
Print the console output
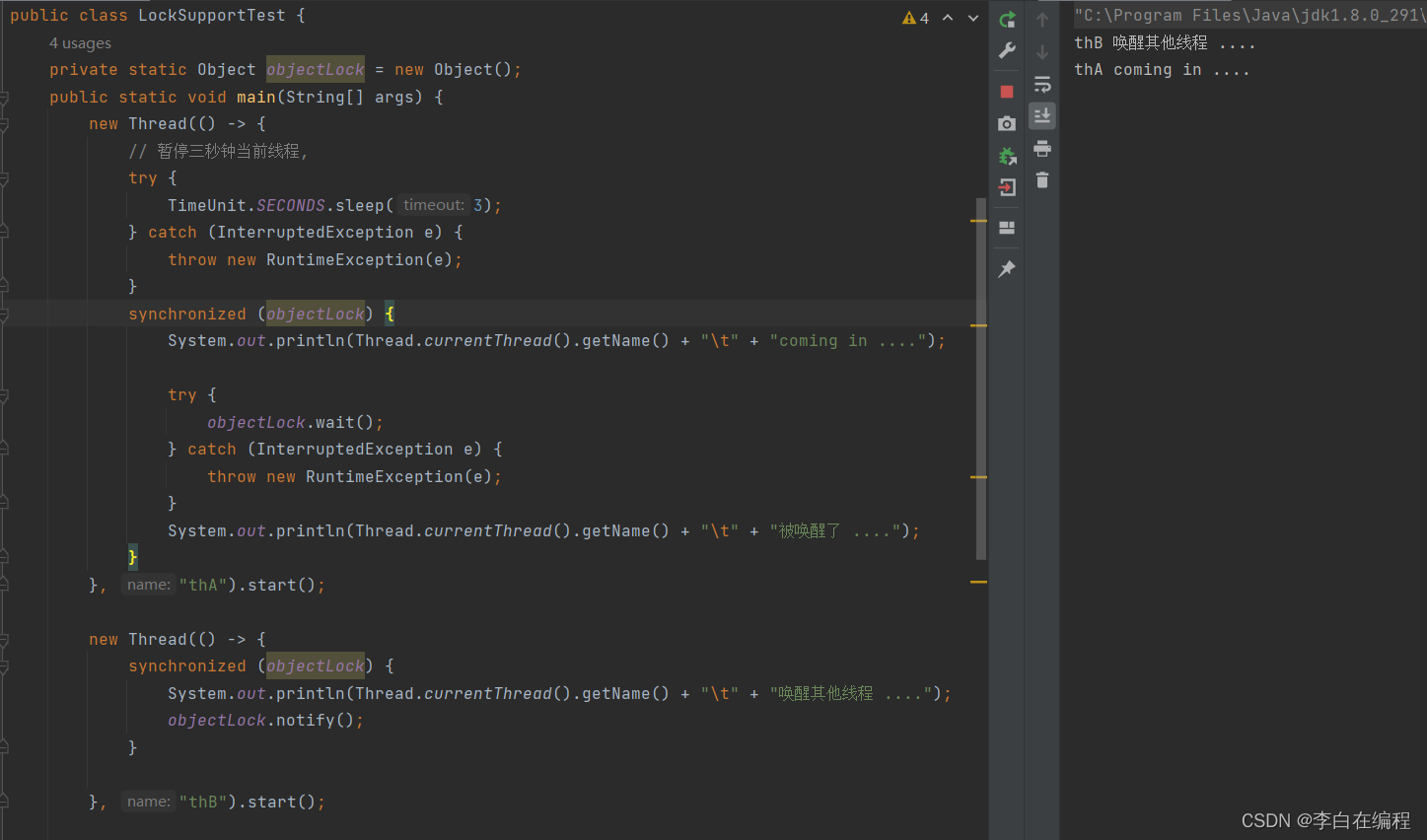[x=1042, y=149]
